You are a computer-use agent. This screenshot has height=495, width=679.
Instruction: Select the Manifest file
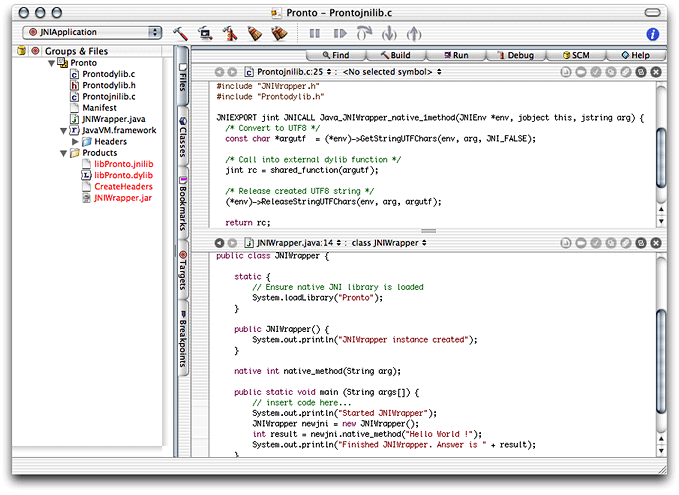click(94, 108)
